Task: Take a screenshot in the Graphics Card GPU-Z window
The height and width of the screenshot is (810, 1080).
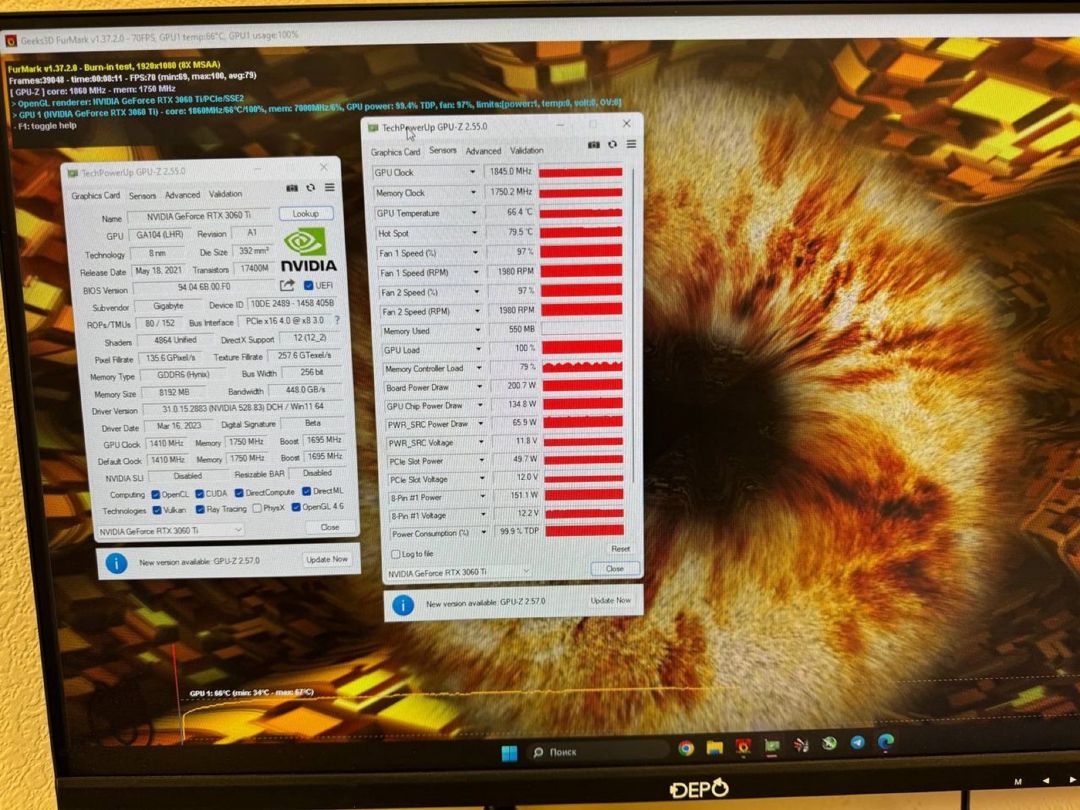Action: (x=292, y=188)
